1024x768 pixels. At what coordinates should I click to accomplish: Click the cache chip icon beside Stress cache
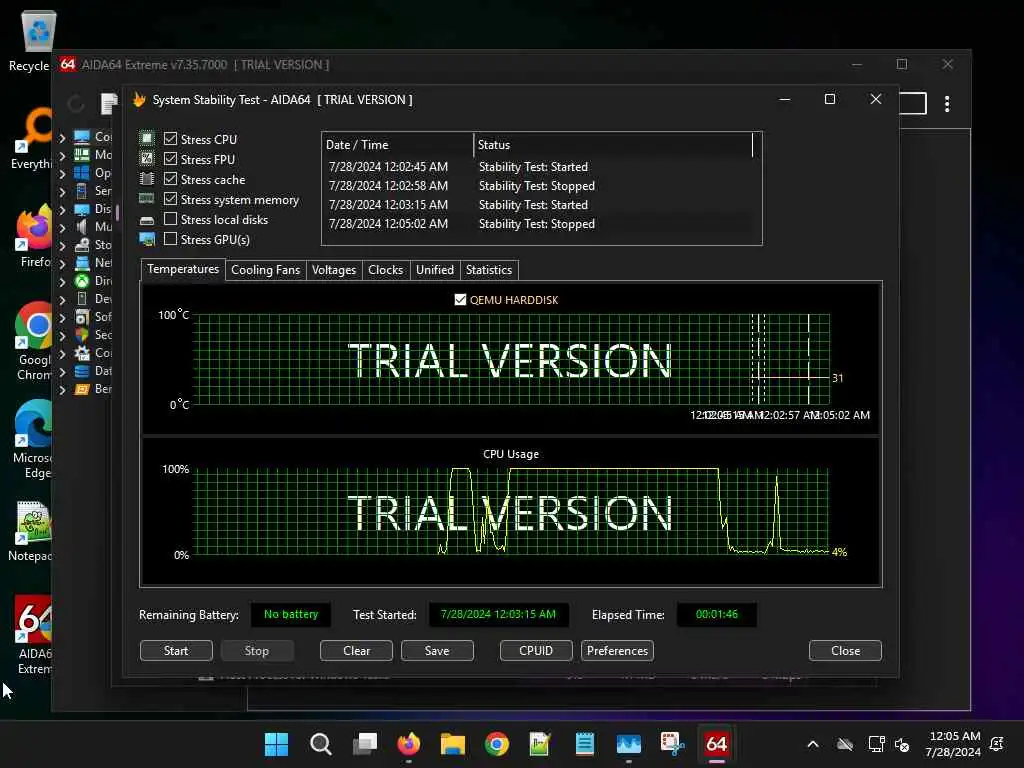(147, 179)
